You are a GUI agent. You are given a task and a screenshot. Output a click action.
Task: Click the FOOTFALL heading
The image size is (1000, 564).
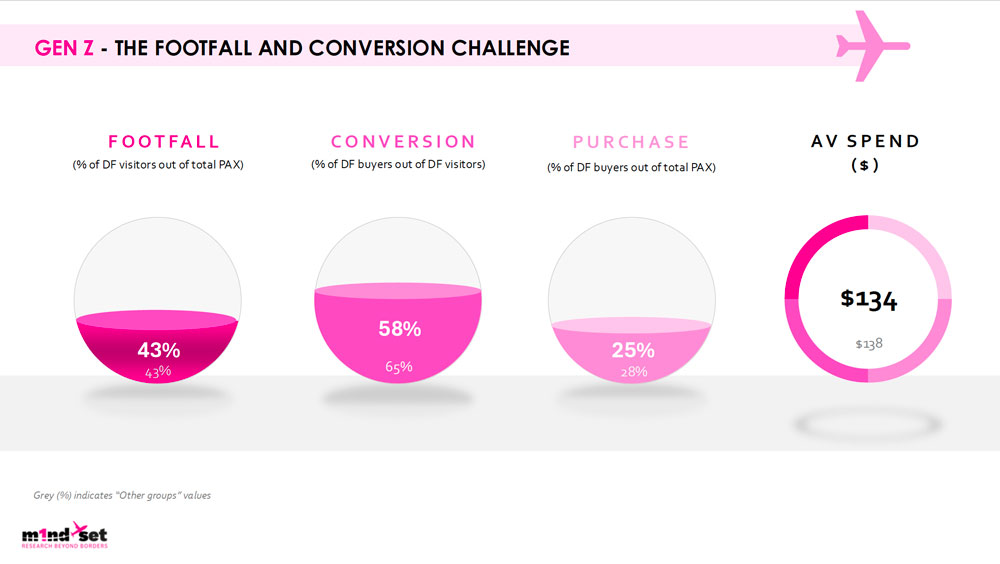tap(164, 142)
